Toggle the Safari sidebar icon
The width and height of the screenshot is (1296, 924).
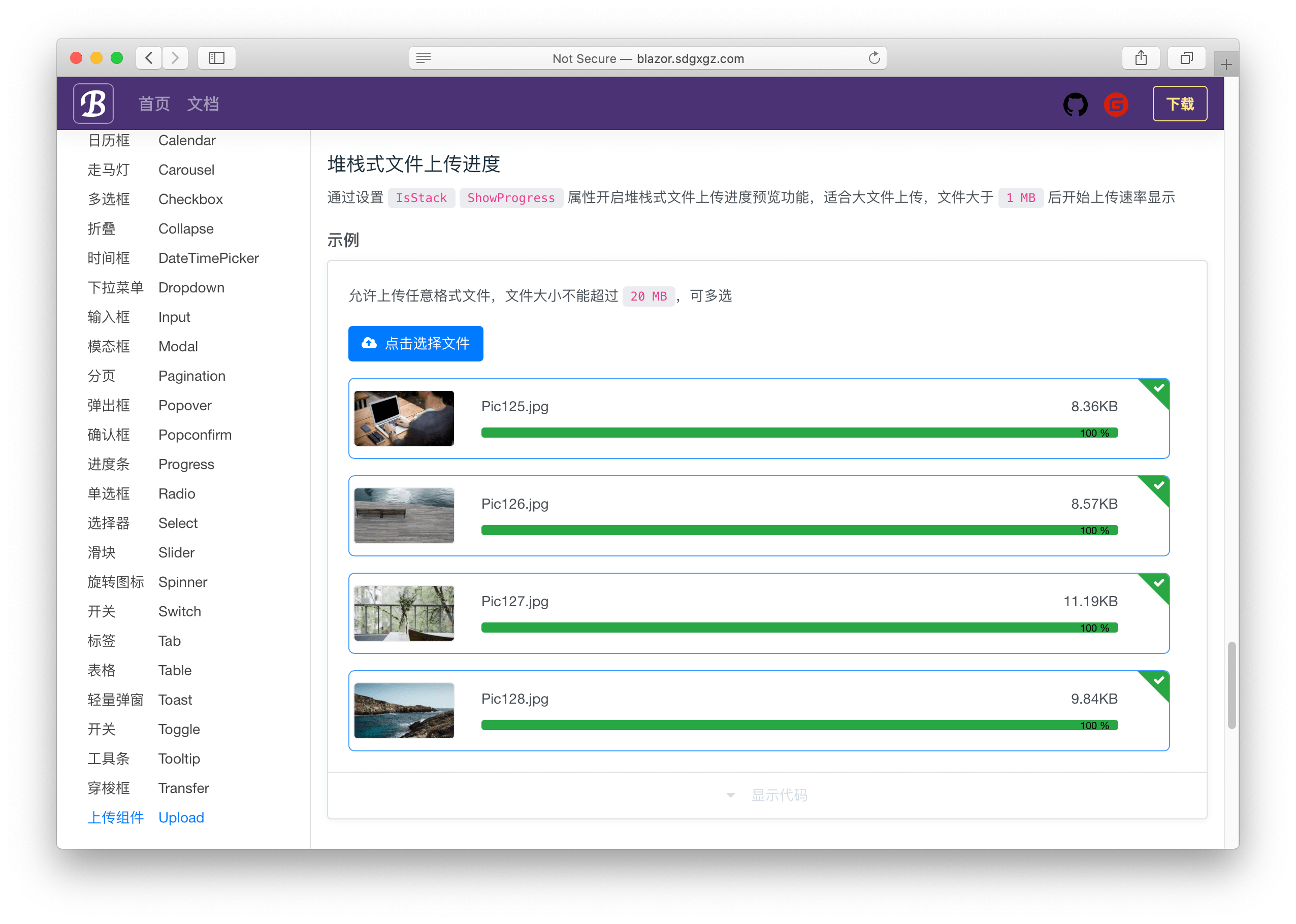pyautogui.click(x=217, y=58)
